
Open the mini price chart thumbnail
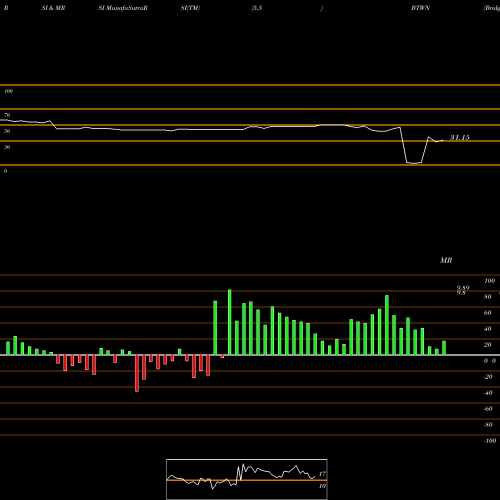[247, 479]
